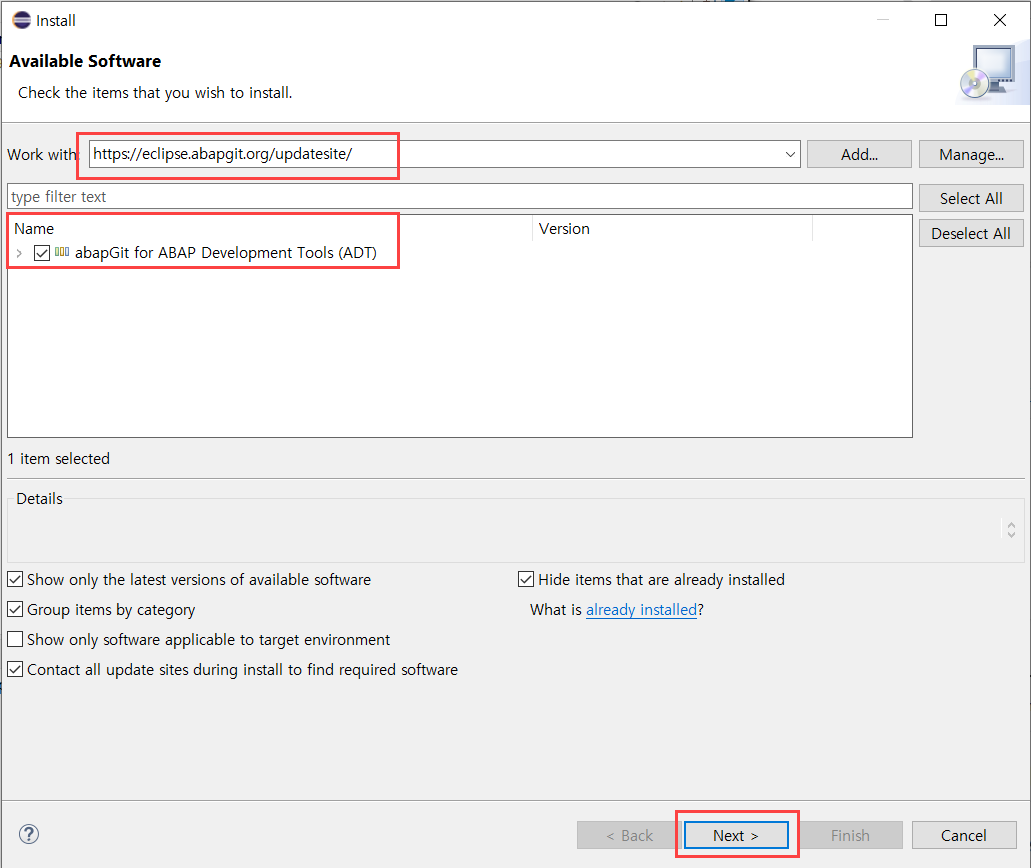Close the Install dialog window
The image size is (1031, 868).
[999, 20]
